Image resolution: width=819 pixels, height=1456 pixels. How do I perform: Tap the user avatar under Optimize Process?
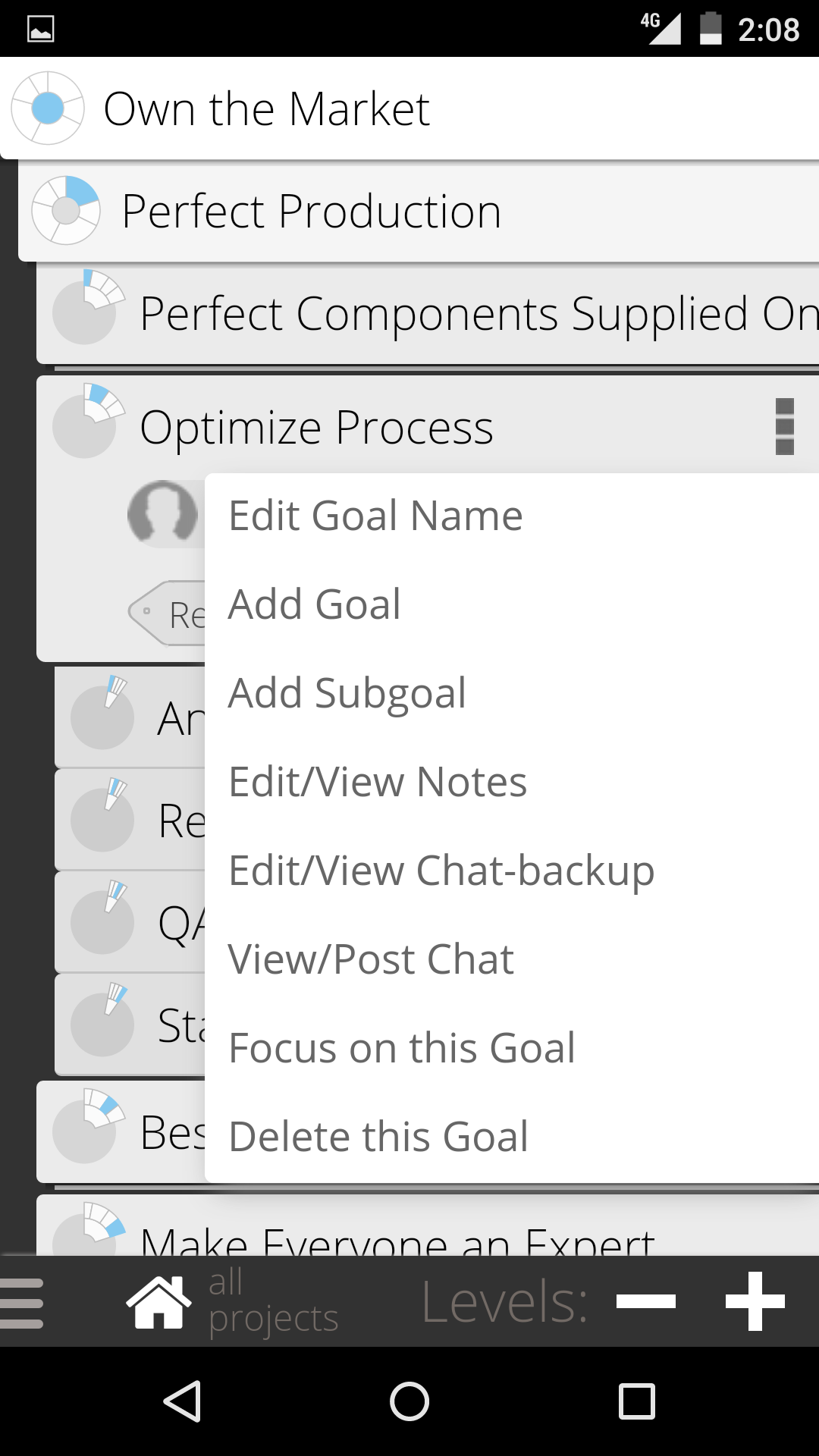pyautogui.click(x=162, y=515)
